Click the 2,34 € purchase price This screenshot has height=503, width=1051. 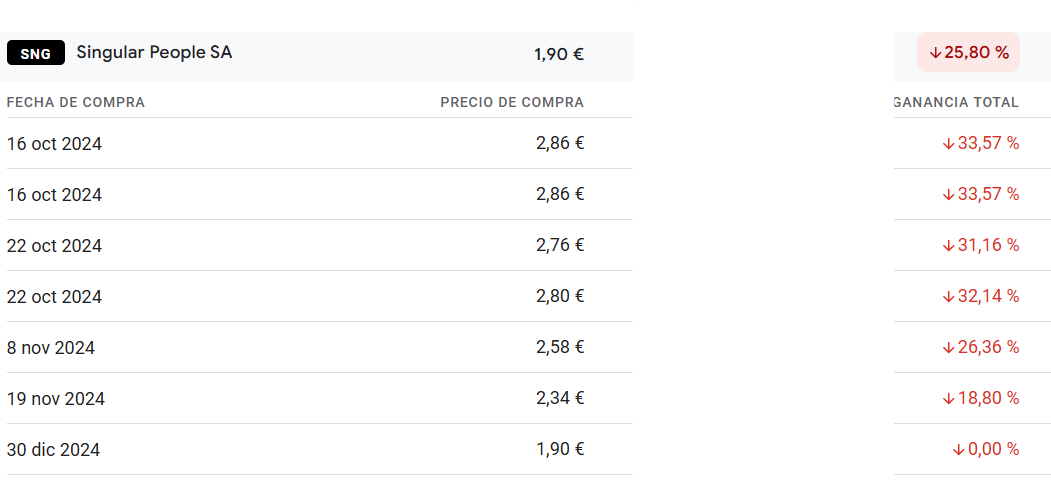560,398
